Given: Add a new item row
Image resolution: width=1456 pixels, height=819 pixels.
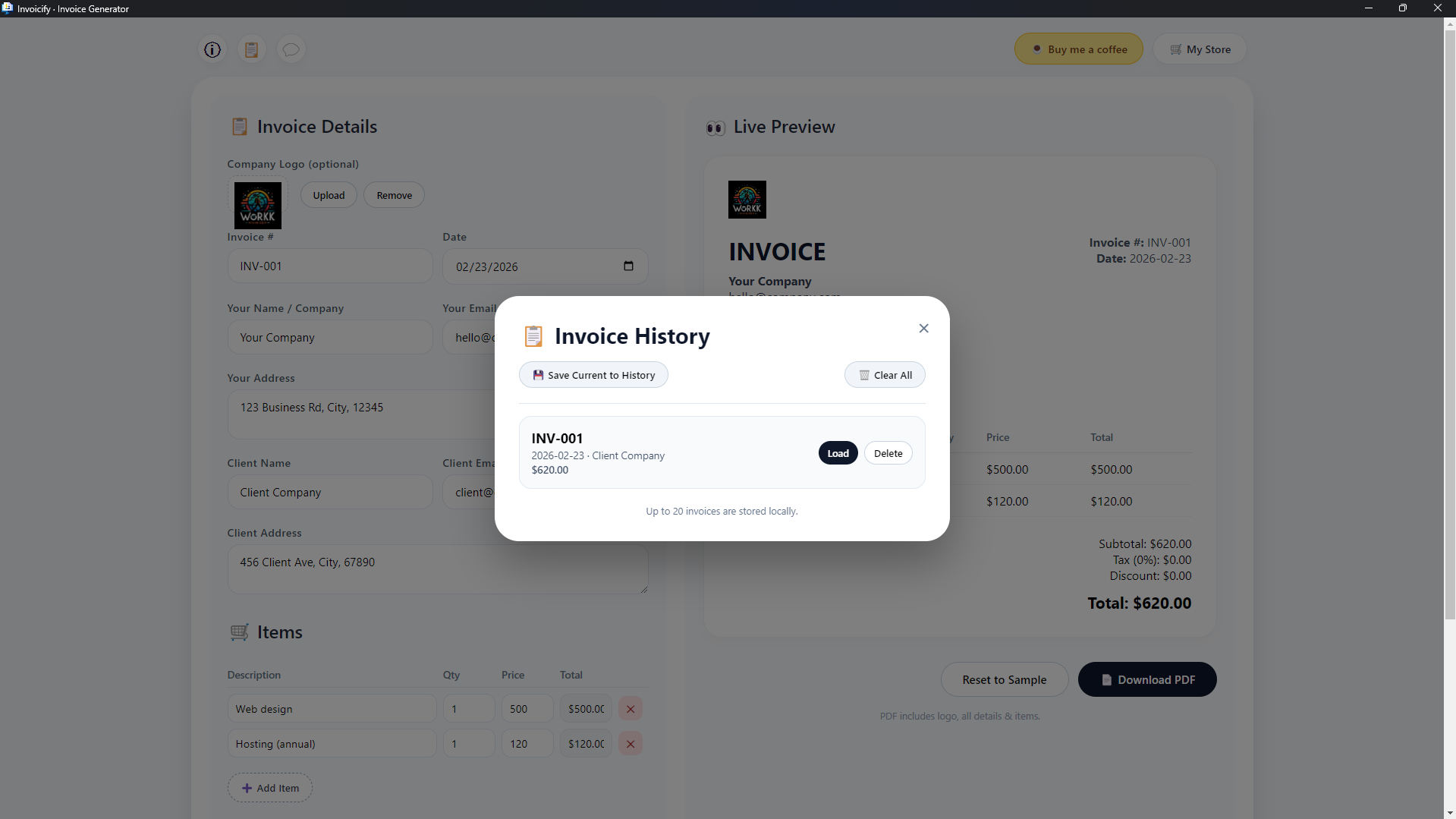Looking at the screenshot, I should pyautogui.click(x=270, y=788).
